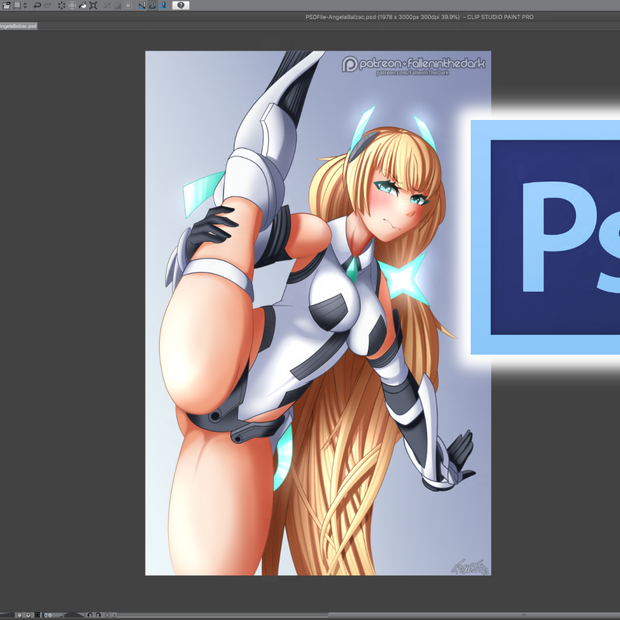Viewport: 620px width, 620px height.
Task: Toggle Snap to Ruler
Action: point(142,5)
